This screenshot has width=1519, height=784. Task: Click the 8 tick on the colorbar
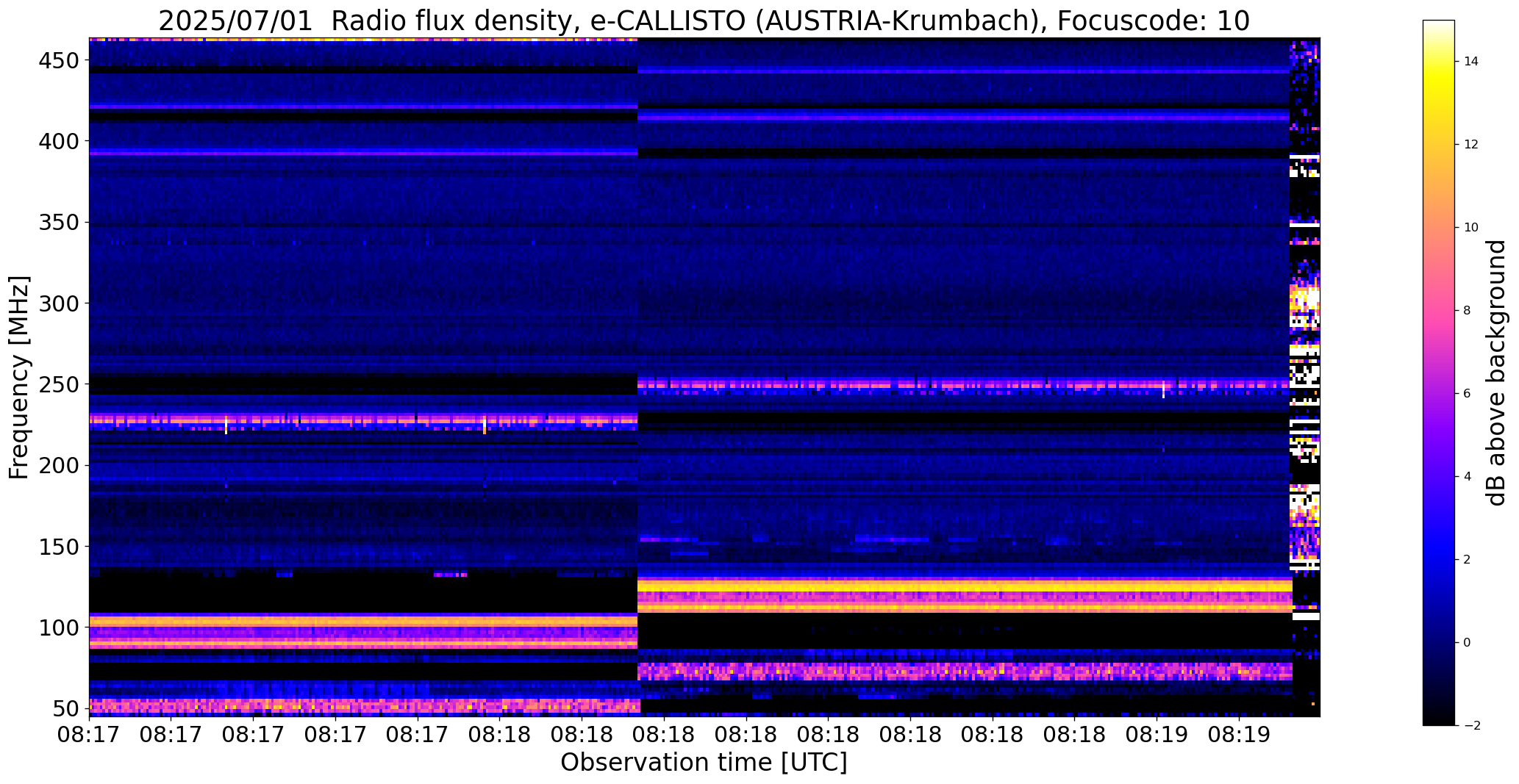pyautogui.click(x=1468, y=310)
